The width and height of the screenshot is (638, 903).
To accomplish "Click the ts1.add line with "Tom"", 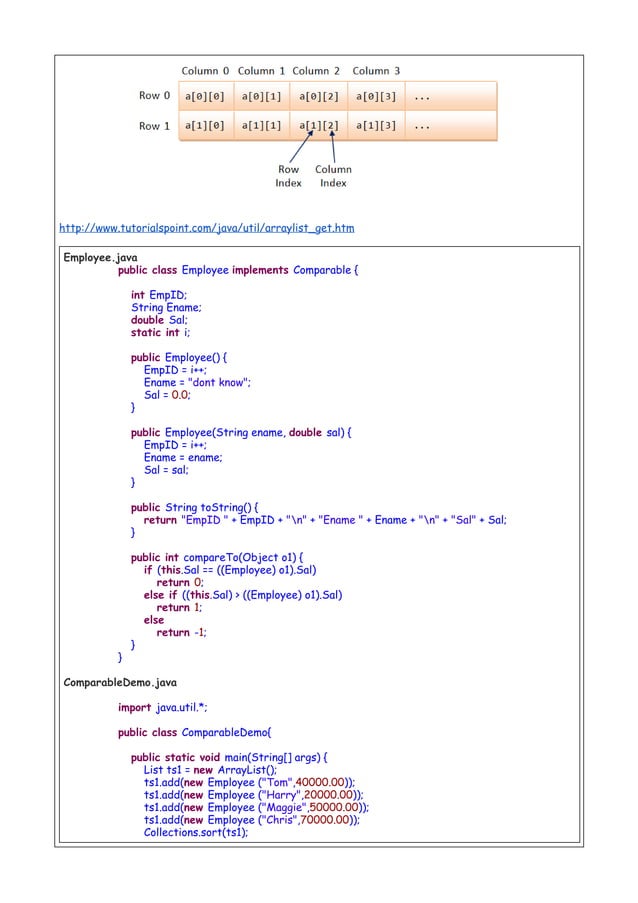I will [x=250, y=783].
